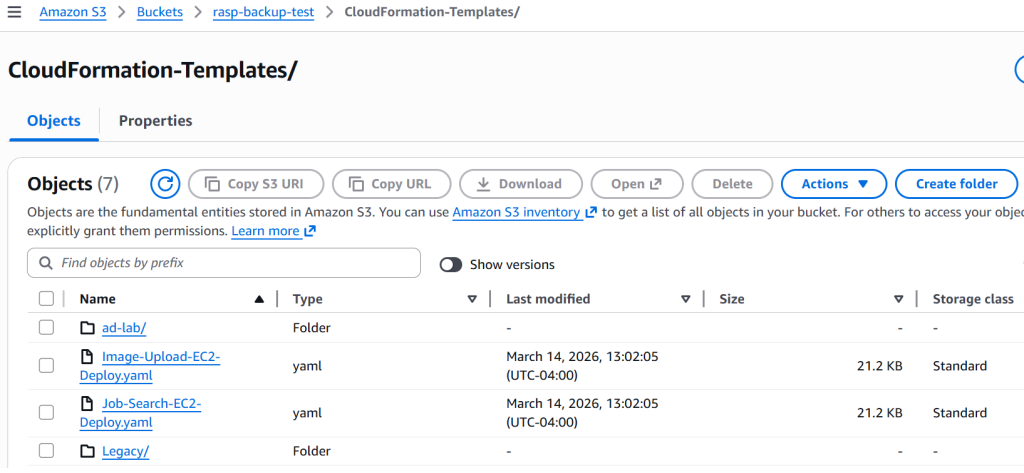1024x473 pixels.
Task: Click the search magnifier icon
Action: coord(45,263)
